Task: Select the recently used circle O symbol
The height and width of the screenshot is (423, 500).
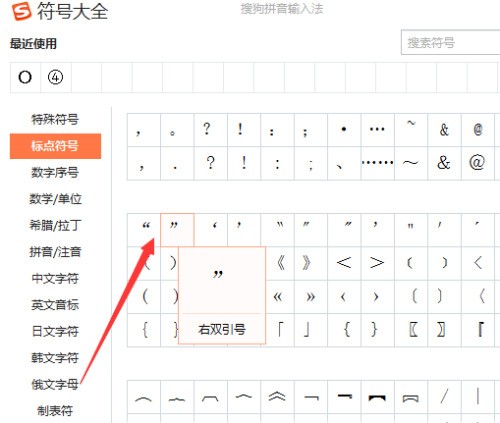Action: (x=25, y=77)
